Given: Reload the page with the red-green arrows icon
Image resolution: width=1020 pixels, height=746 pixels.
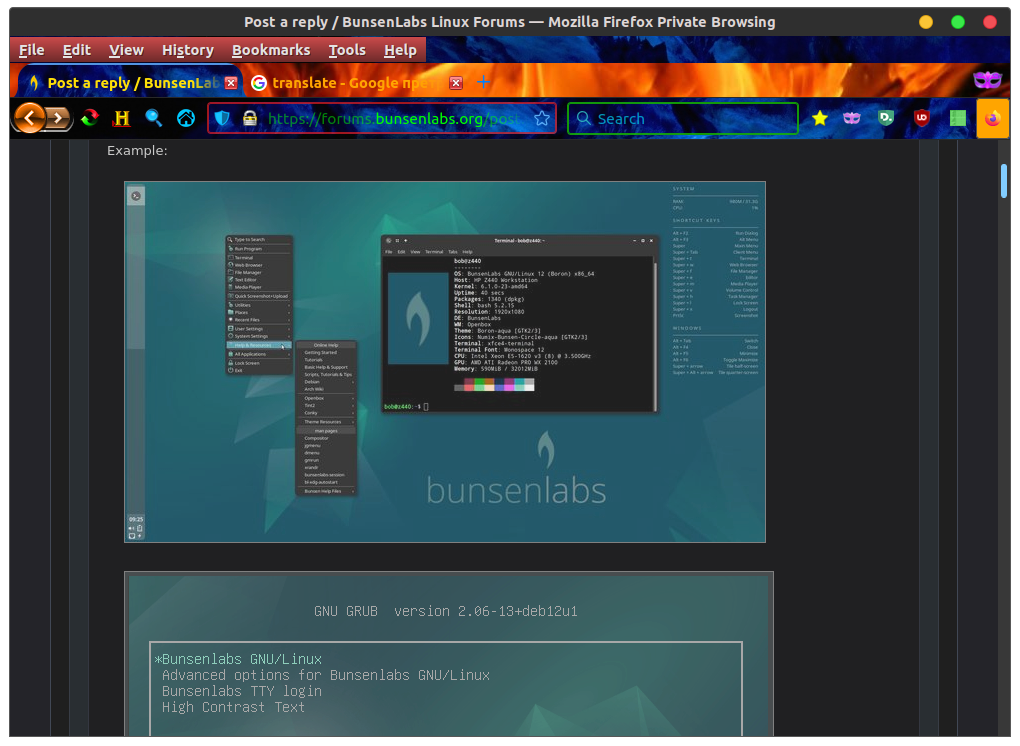Looking at the screenshot, I should point(90,118).
